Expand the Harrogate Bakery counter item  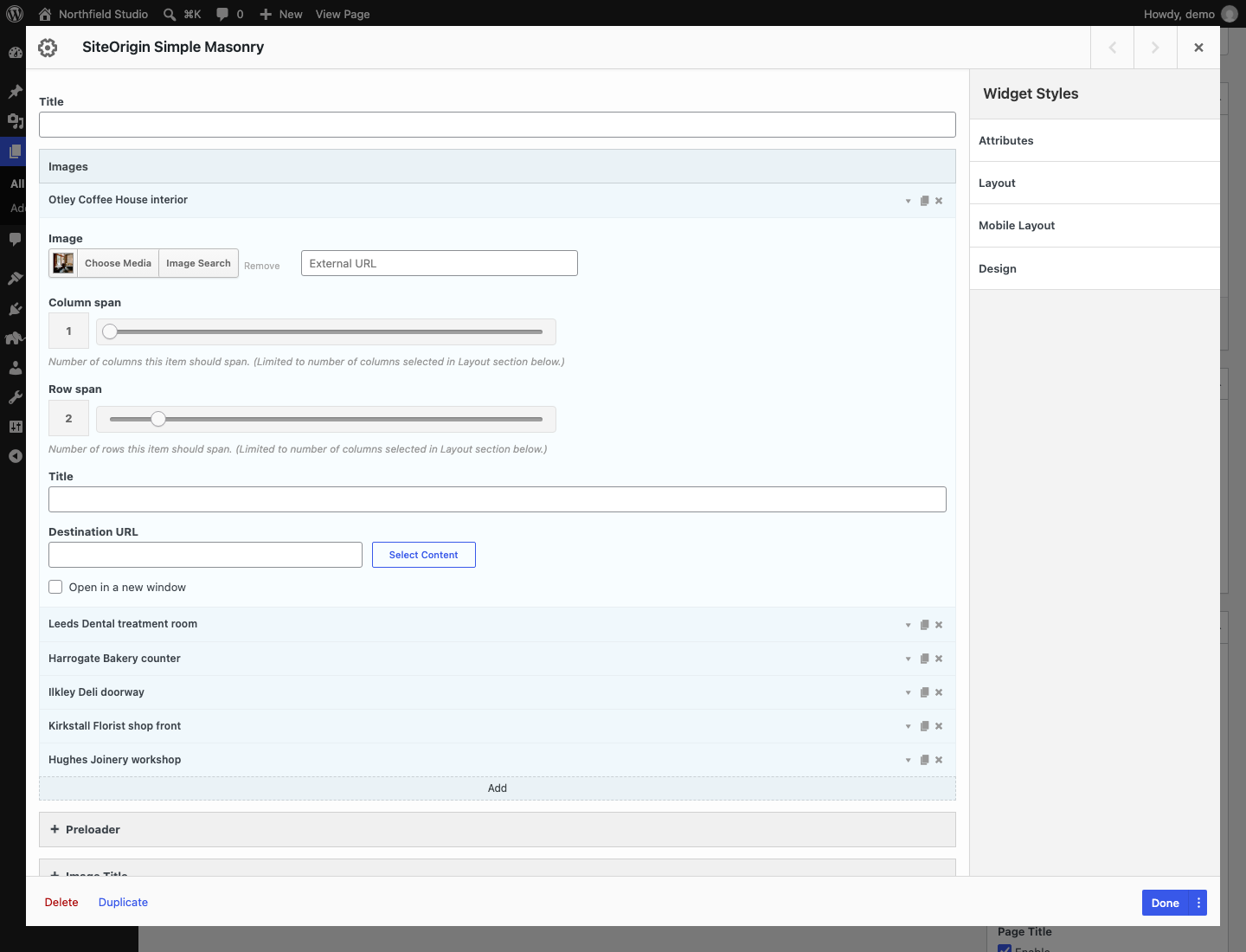click(908, 659)
